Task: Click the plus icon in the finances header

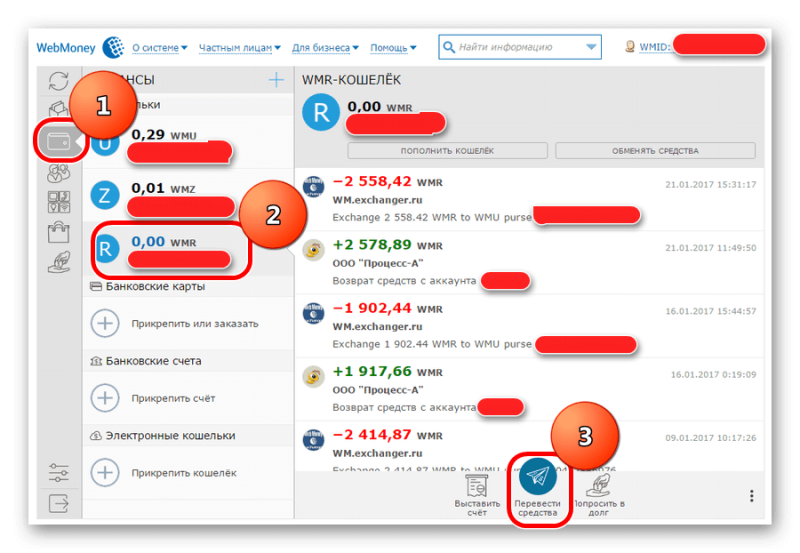Action: click(276, 80)
